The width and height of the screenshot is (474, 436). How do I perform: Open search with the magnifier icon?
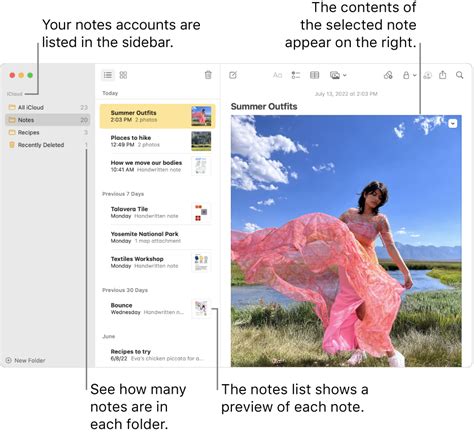(x=460, y=75)
